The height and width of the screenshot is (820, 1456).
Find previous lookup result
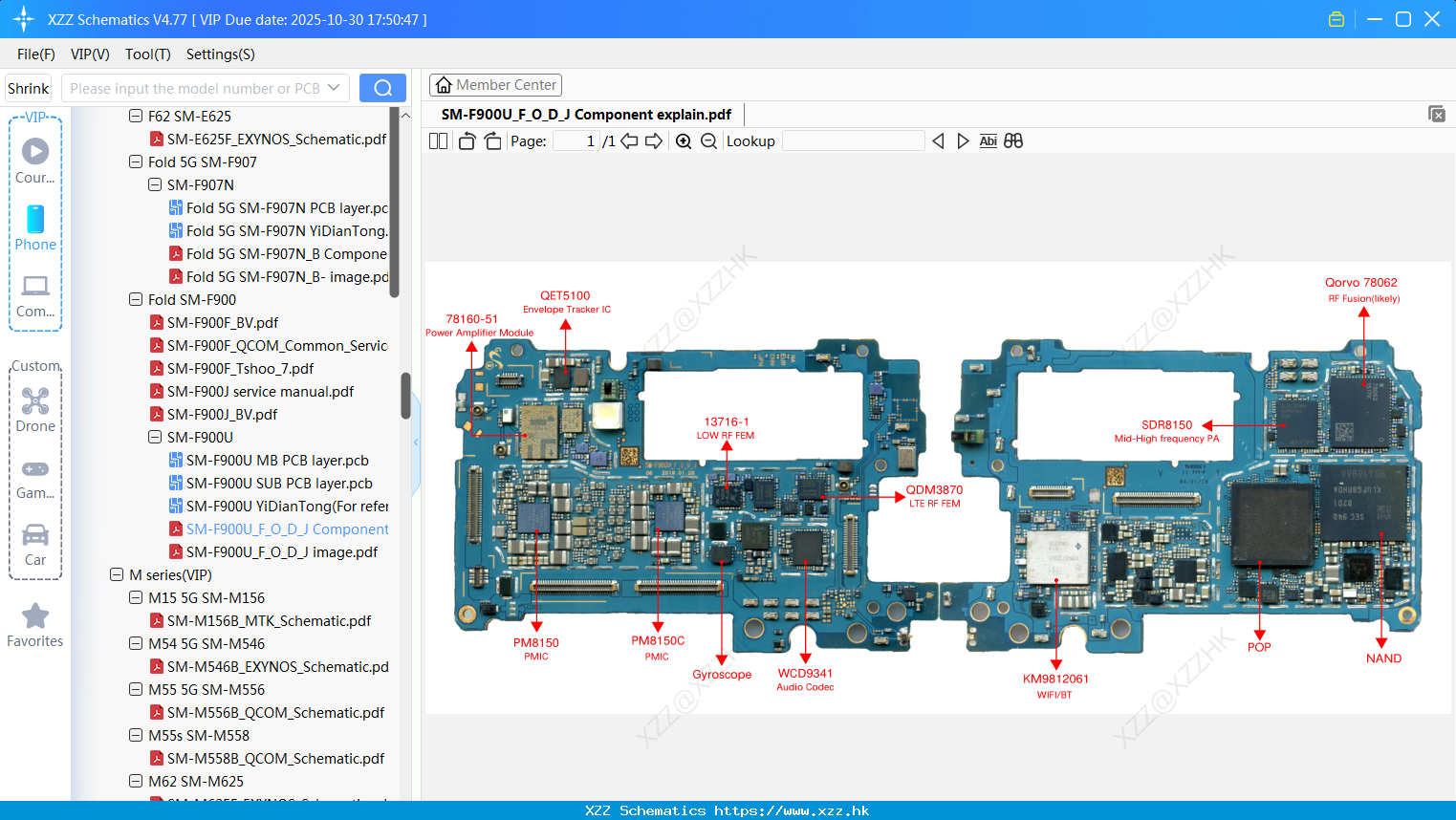coord(938,141)
